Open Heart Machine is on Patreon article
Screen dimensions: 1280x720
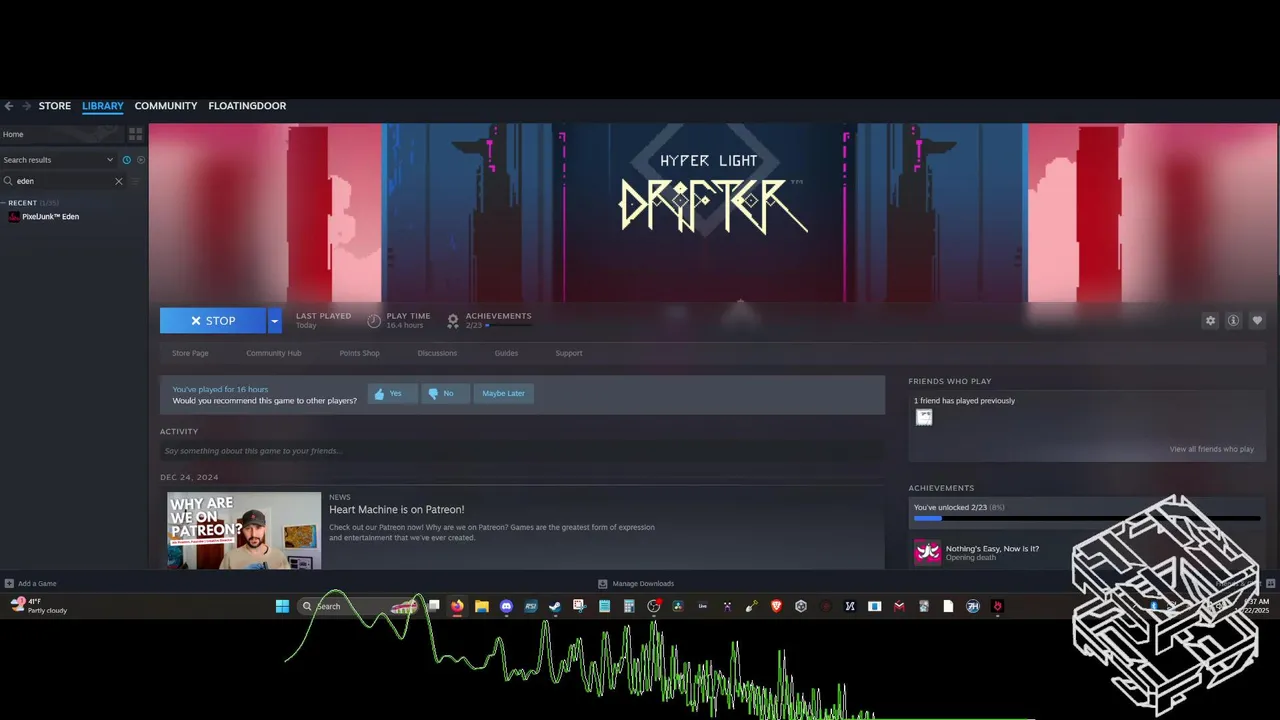pos(397,510)
